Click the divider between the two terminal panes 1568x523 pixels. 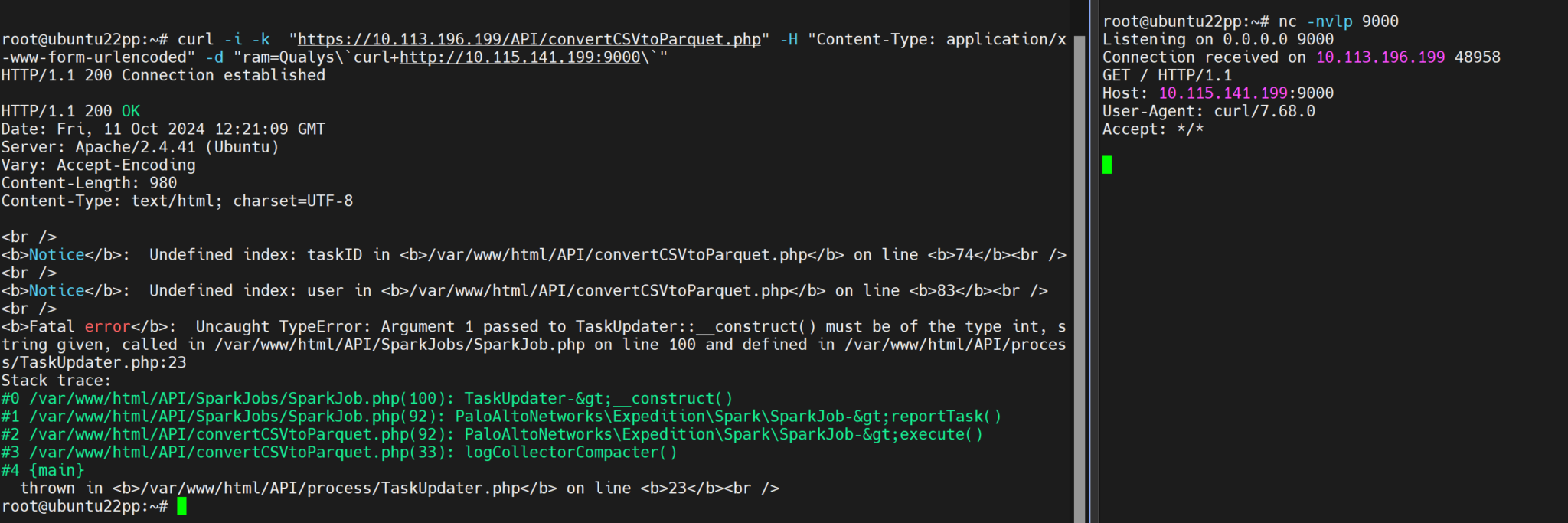coord(1093,261)
